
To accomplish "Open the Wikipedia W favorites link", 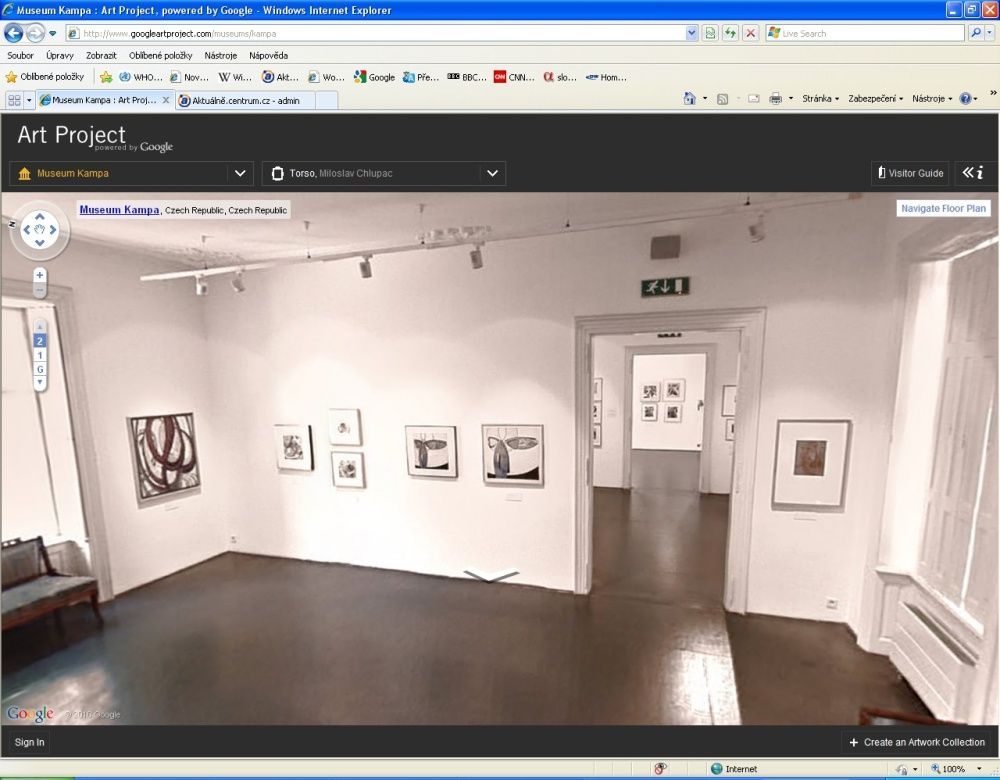I will point(235,77).
